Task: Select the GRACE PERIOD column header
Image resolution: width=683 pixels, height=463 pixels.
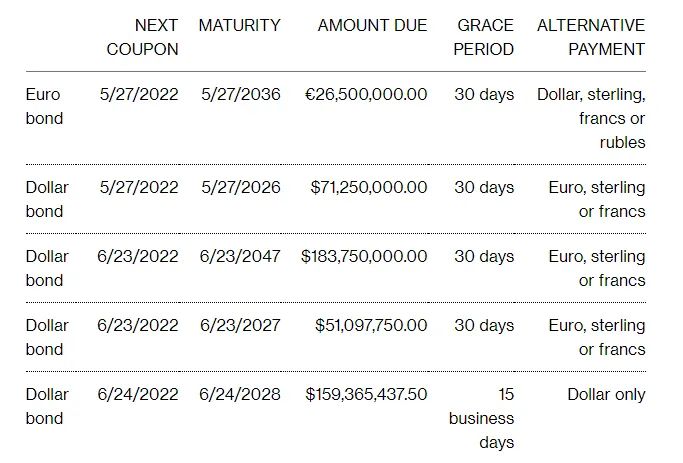Action: click(484, 37)
